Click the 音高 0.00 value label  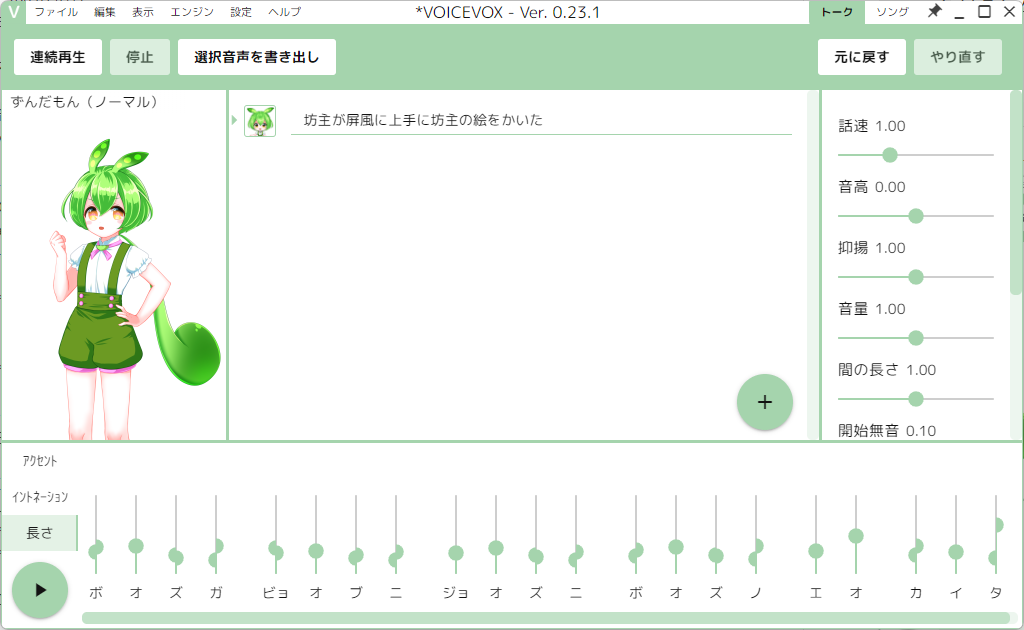872,187
